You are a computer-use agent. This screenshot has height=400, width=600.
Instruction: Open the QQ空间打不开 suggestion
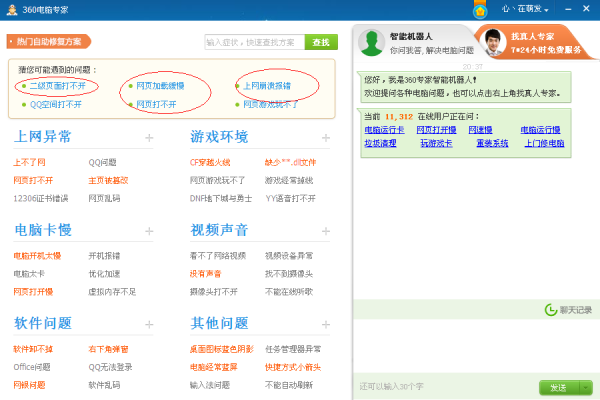(x=56, y=104)
